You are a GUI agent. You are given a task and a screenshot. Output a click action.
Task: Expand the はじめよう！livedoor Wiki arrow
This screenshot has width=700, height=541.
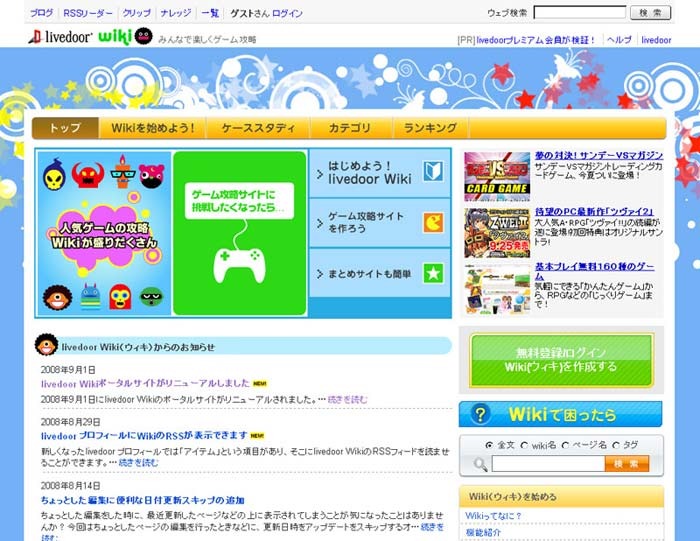coord(320,174)
